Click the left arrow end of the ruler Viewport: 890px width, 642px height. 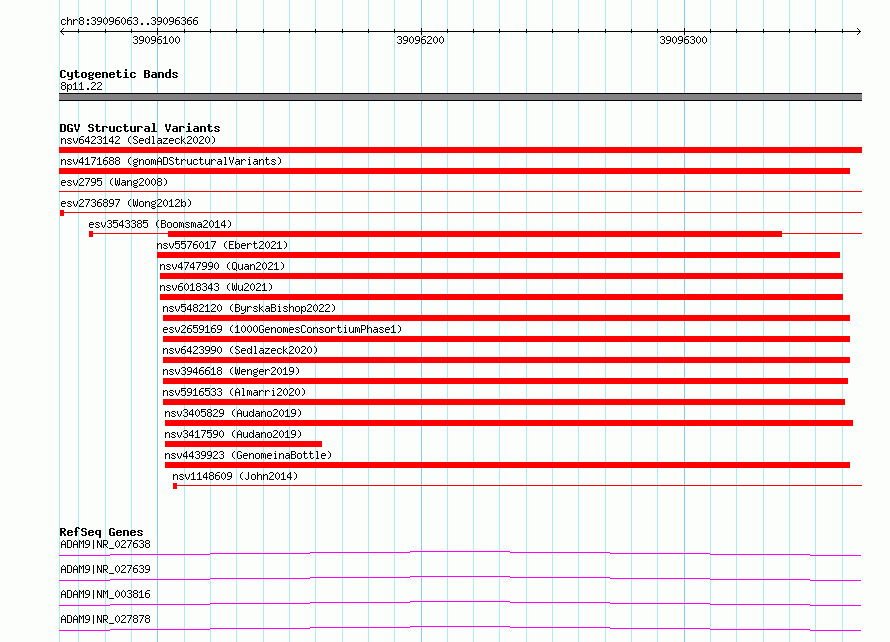click(62, 31)
